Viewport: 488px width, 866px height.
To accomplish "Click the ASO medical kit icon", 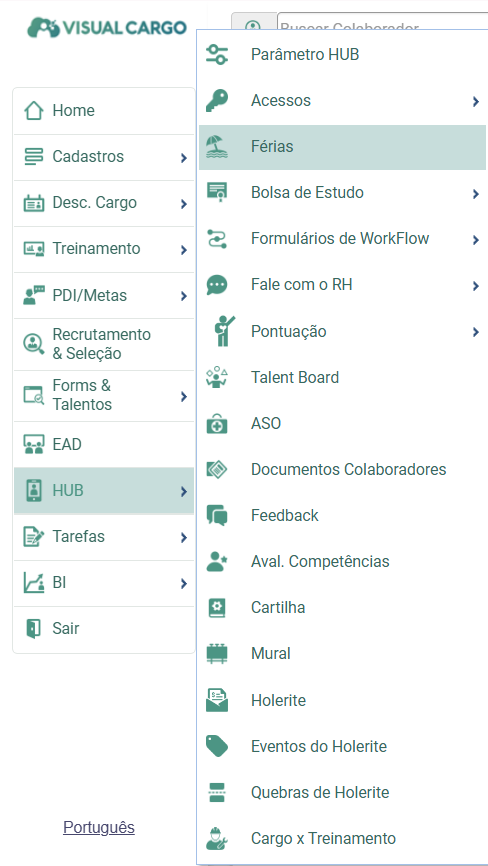I will [216, 424].
